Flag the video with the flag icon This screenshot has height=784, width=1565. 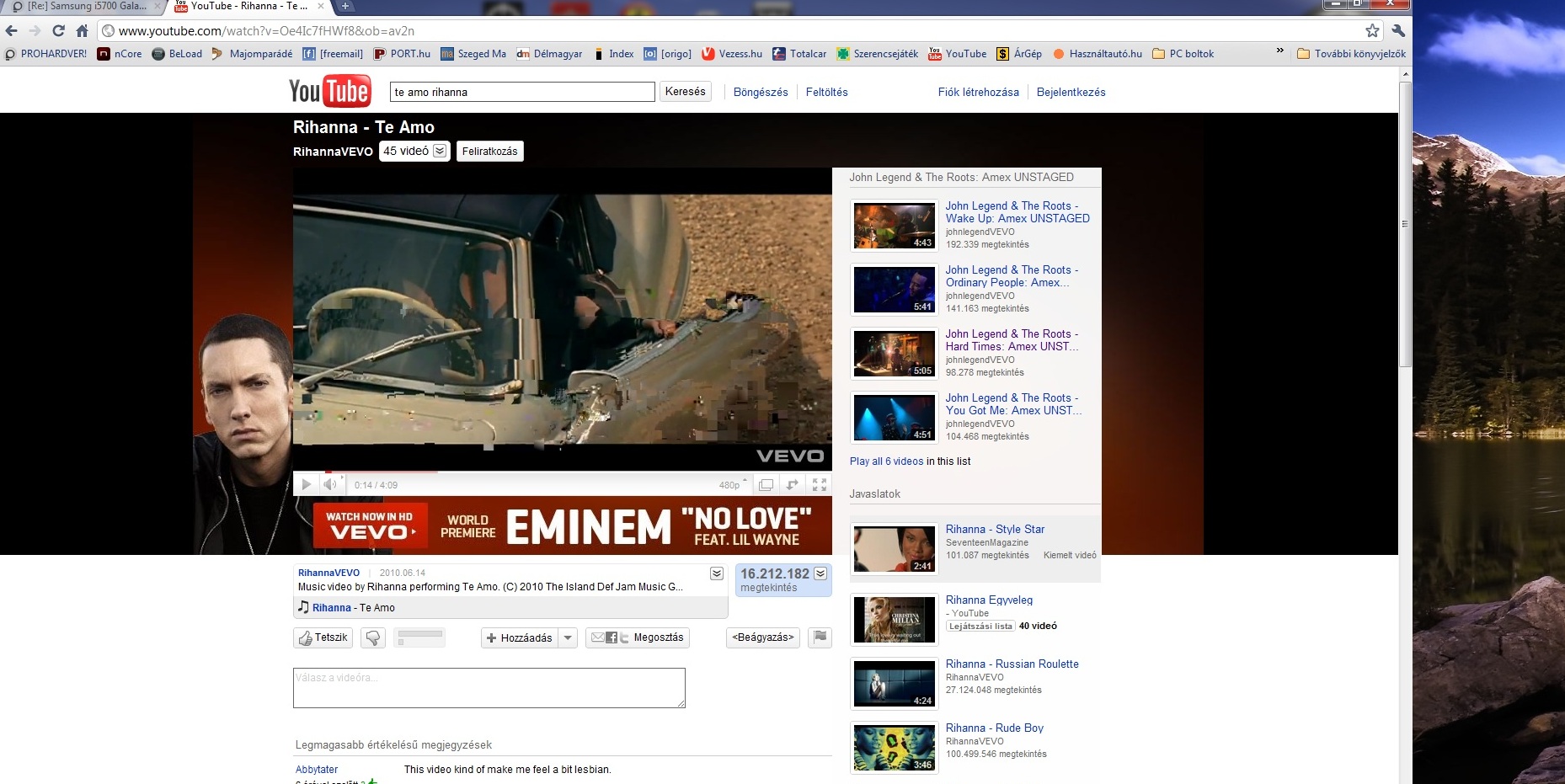pos(820,637)
